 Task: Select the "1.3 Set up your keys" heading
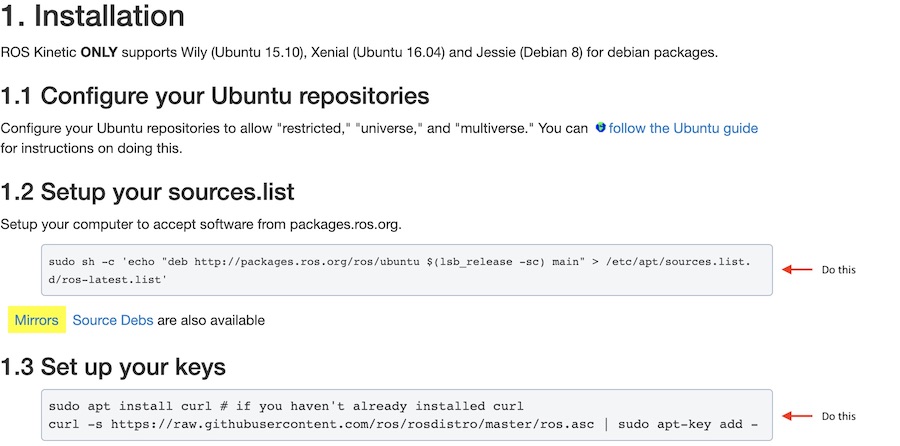113,366
